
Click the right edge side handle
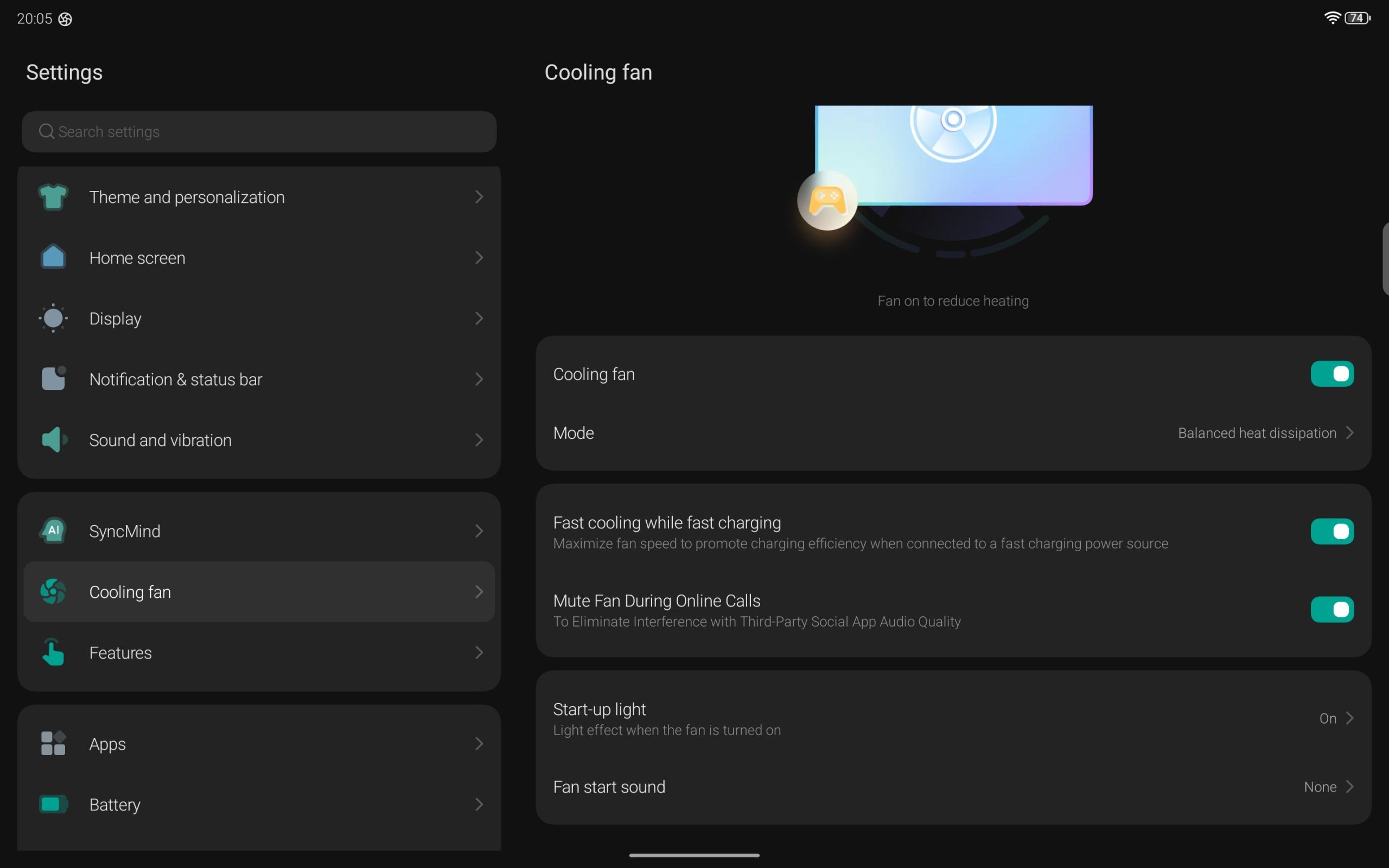(x=1385, y=258)
